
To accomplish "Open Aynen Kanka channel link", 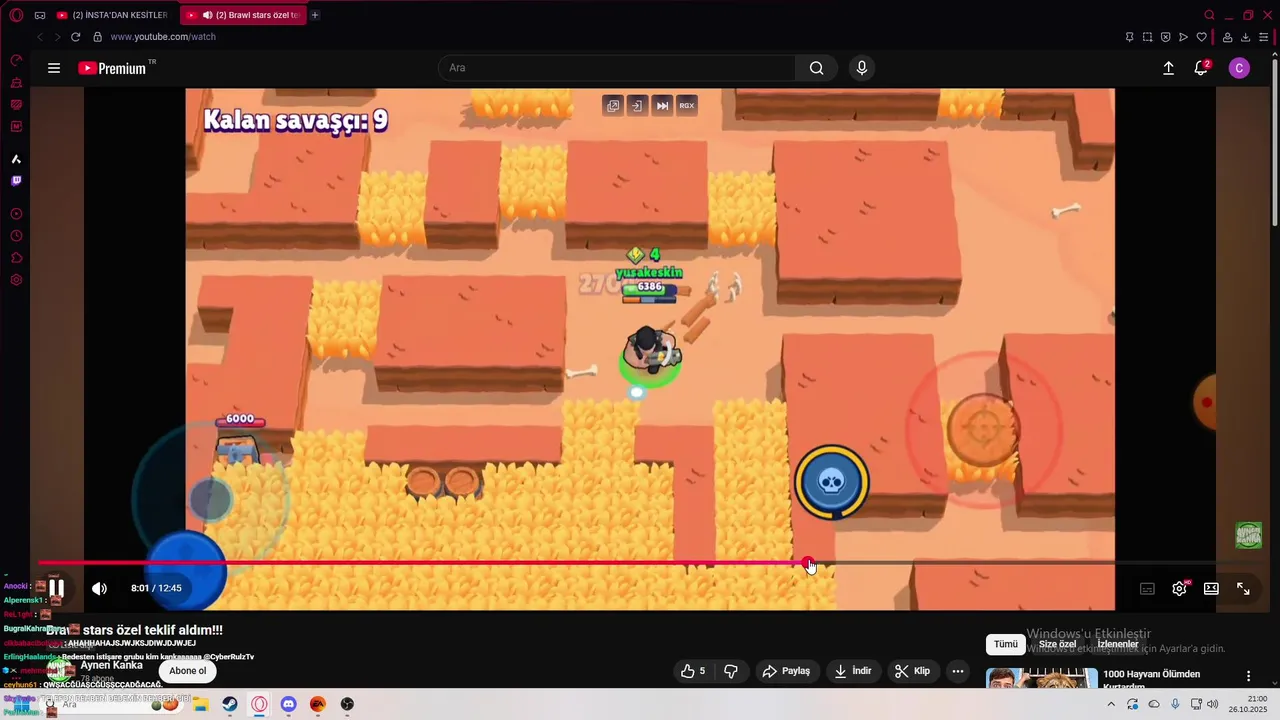I will pyautogui.click(x=111, y=665).
